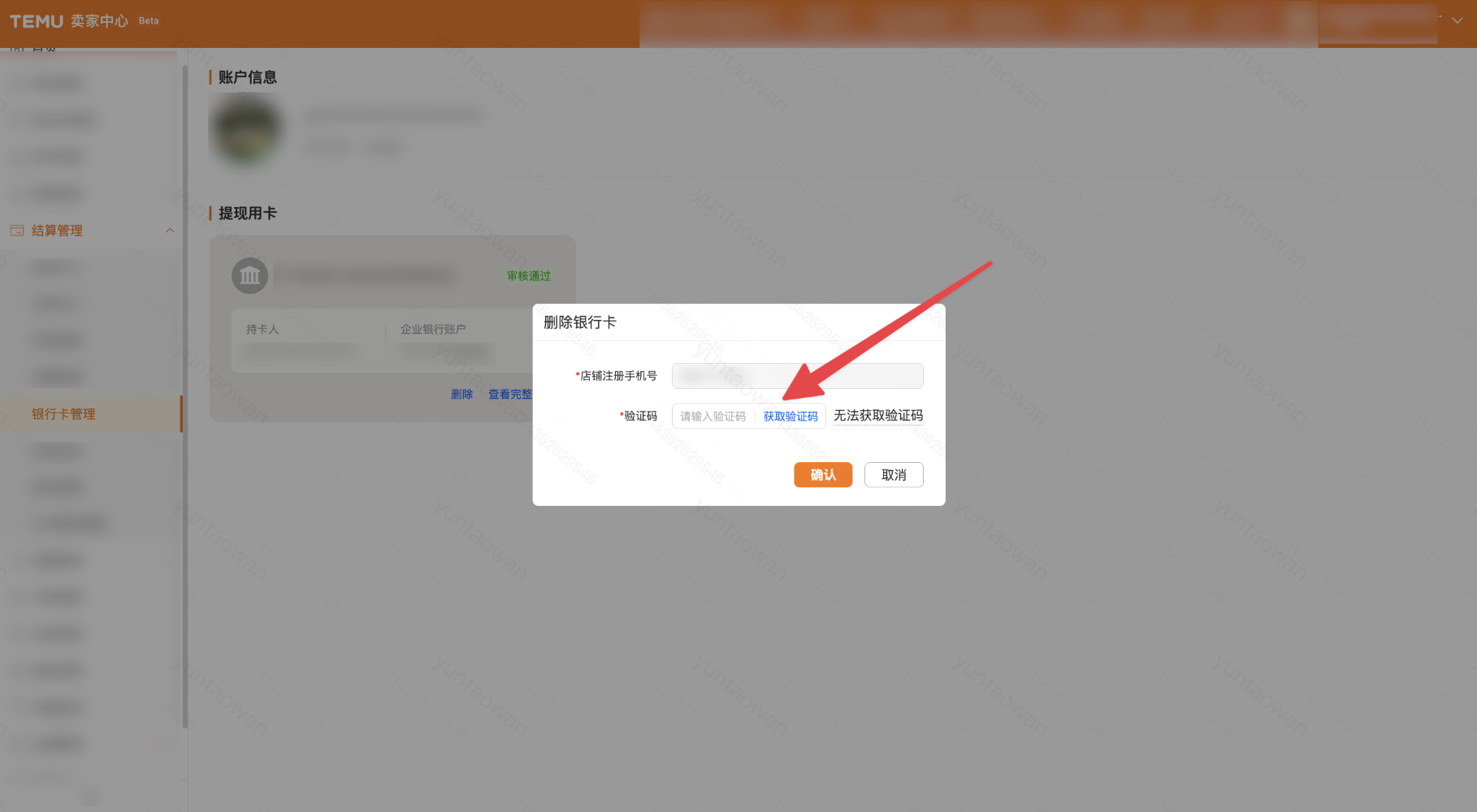
Task: Open the top-right account dropdown arrow
Action: click(1458, 21)
